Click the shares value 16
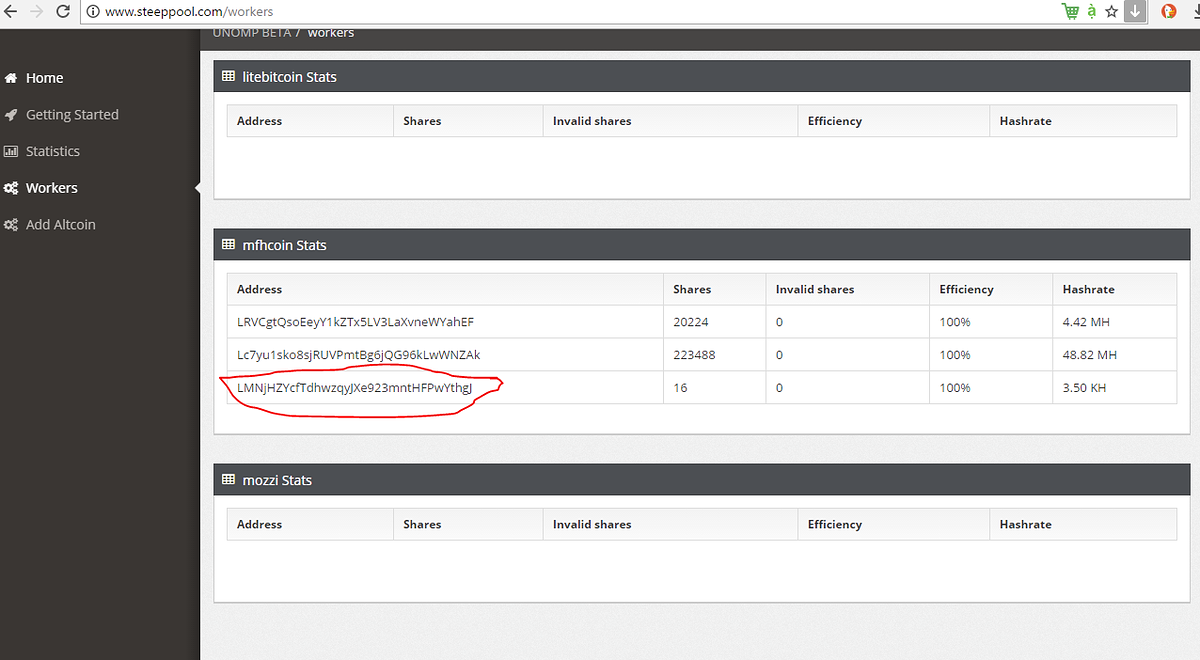The image size is (1200, 660). click(x=680, y=388)
